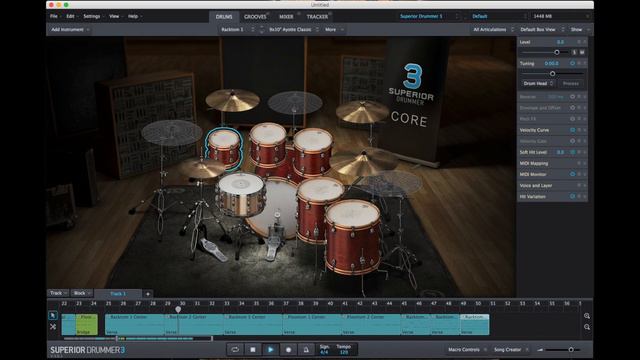
Task: Open the File menu
Action: pos(54,16)
